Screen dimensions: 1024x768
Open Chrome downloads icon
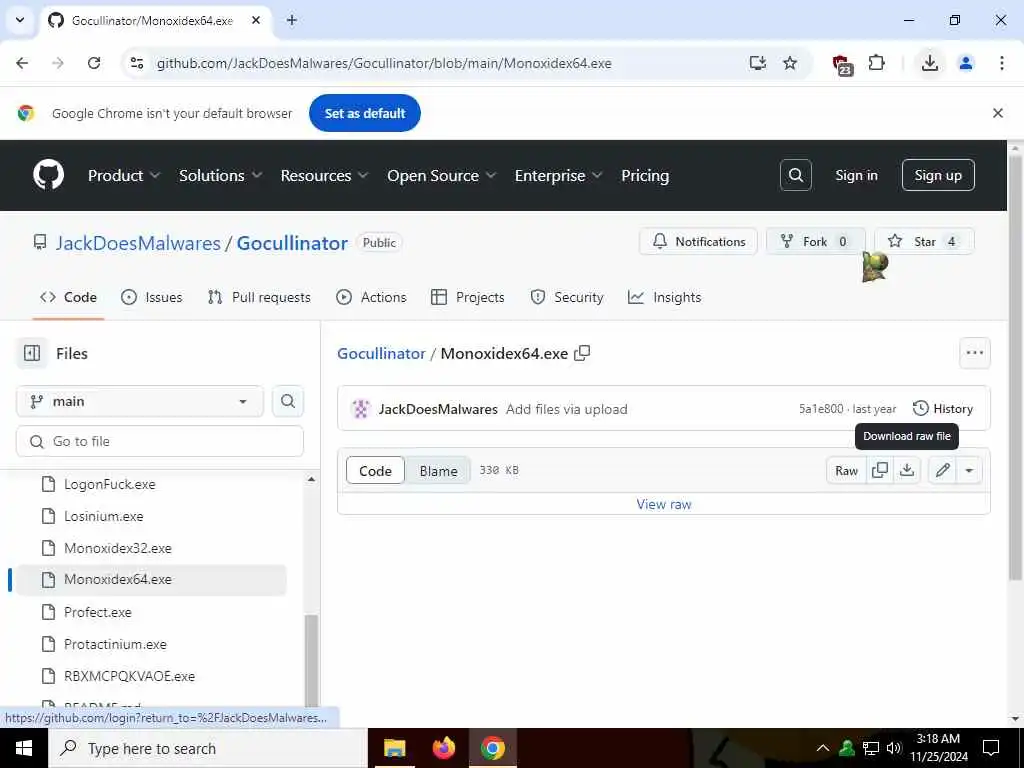[x=930, y=63]
